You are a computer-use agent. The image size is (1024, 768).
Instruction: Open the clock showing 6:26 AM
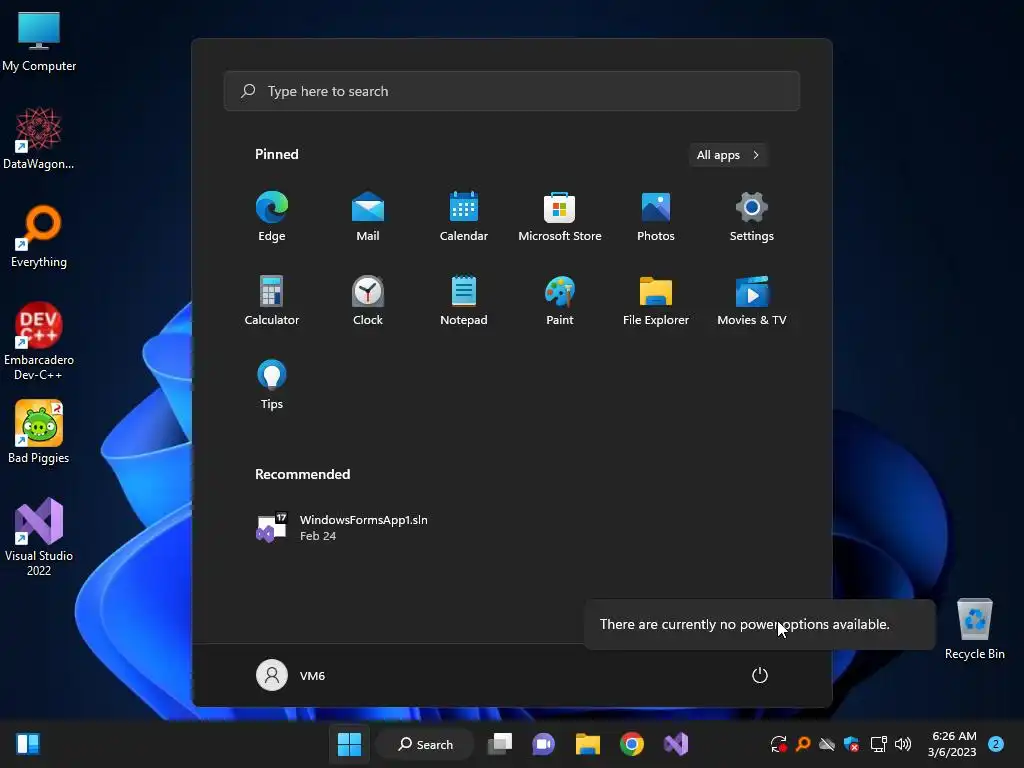click(953, 744)
